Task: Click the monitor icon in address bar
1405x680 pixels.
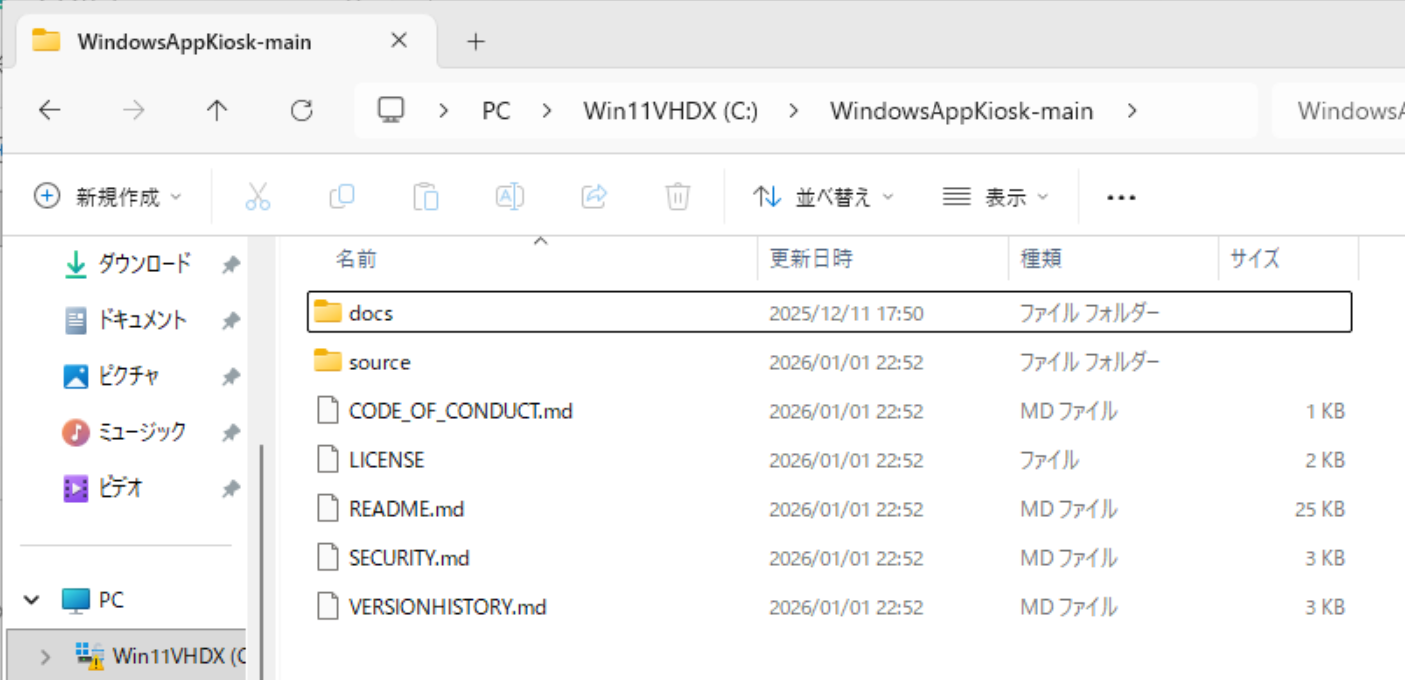Action: 391,110
